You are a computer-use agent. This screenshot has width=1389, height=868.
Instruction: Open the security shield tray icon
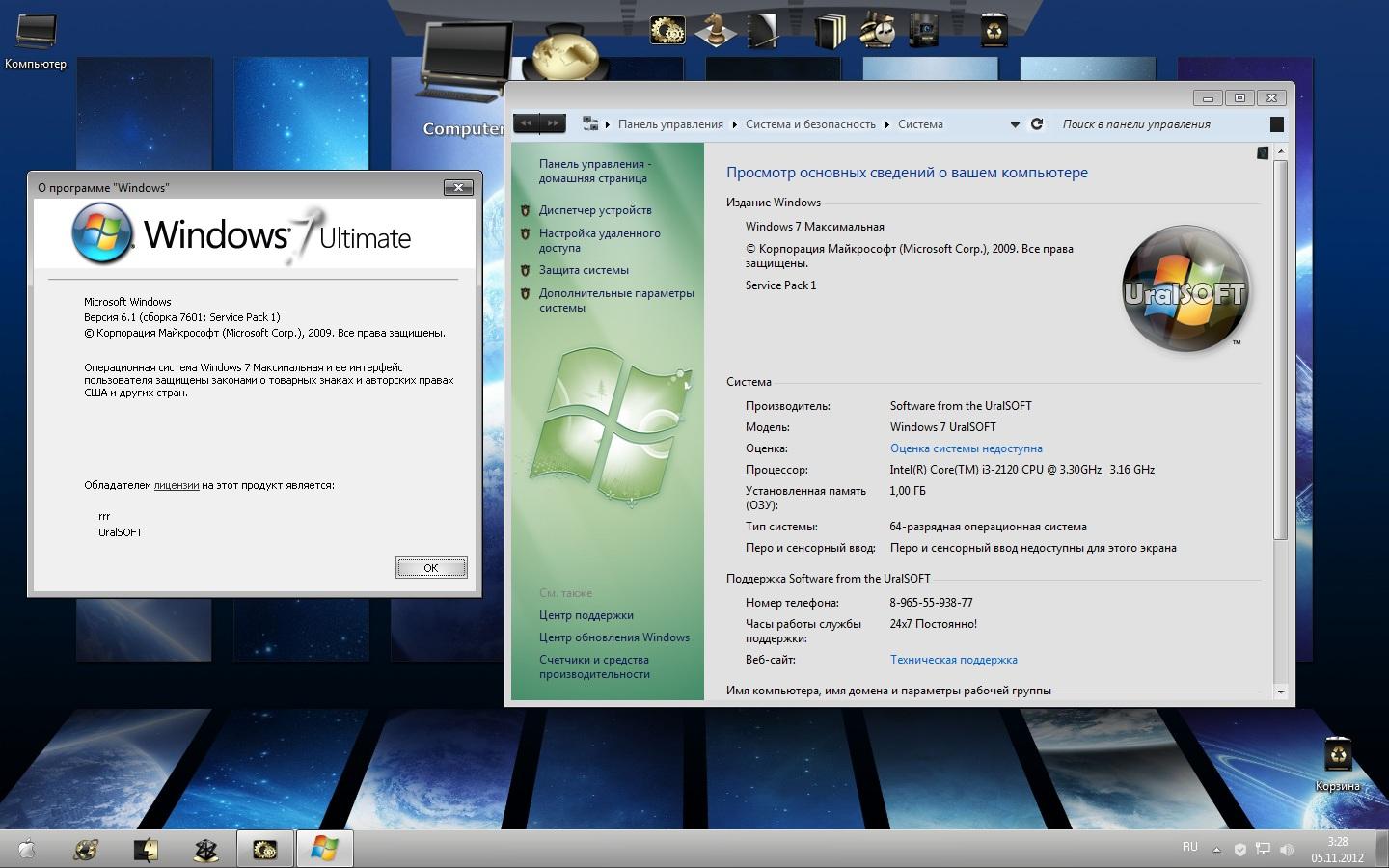(1239, 850)
